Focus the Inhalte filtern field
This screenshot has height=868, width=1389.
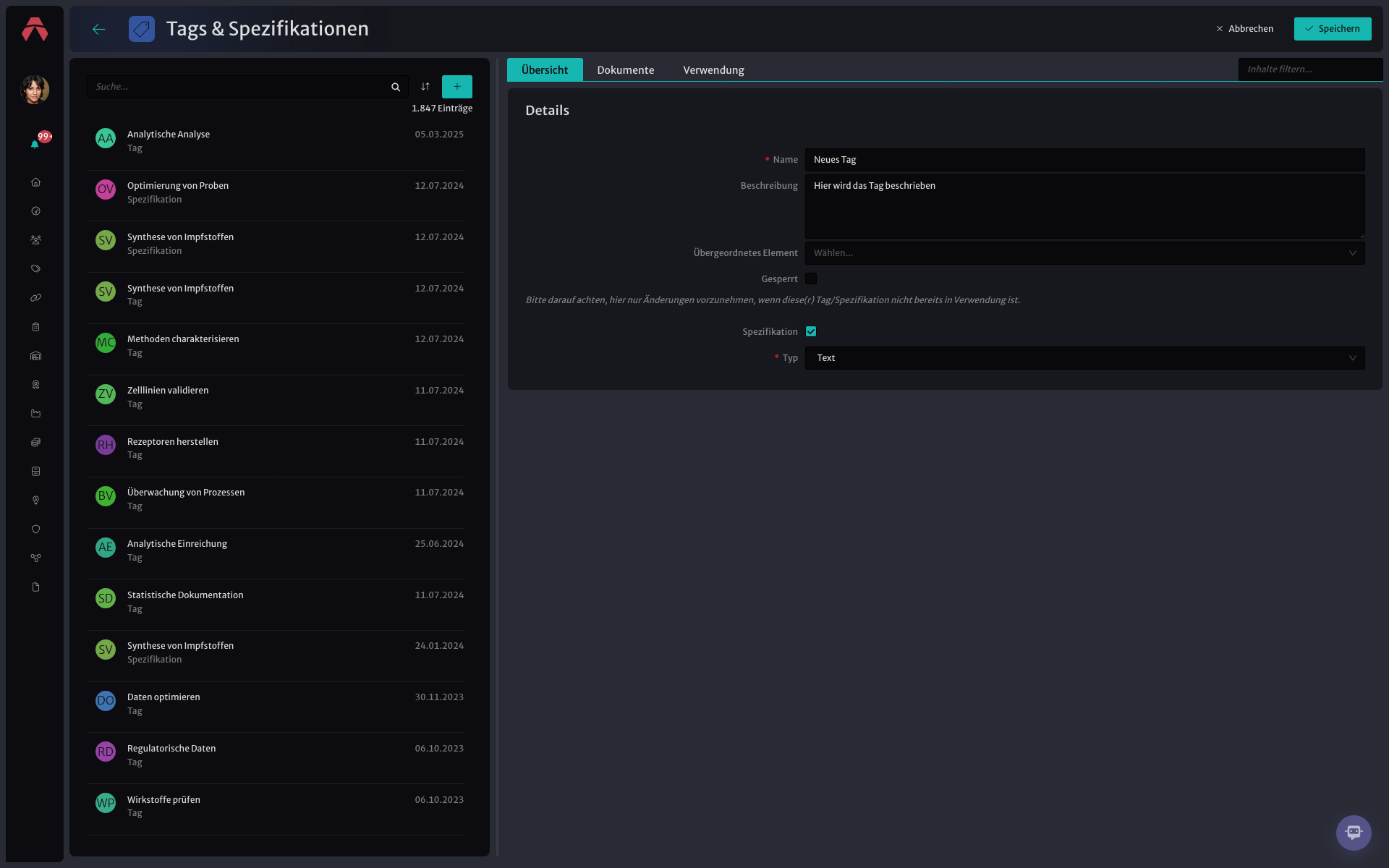[x=1310, y=69]
